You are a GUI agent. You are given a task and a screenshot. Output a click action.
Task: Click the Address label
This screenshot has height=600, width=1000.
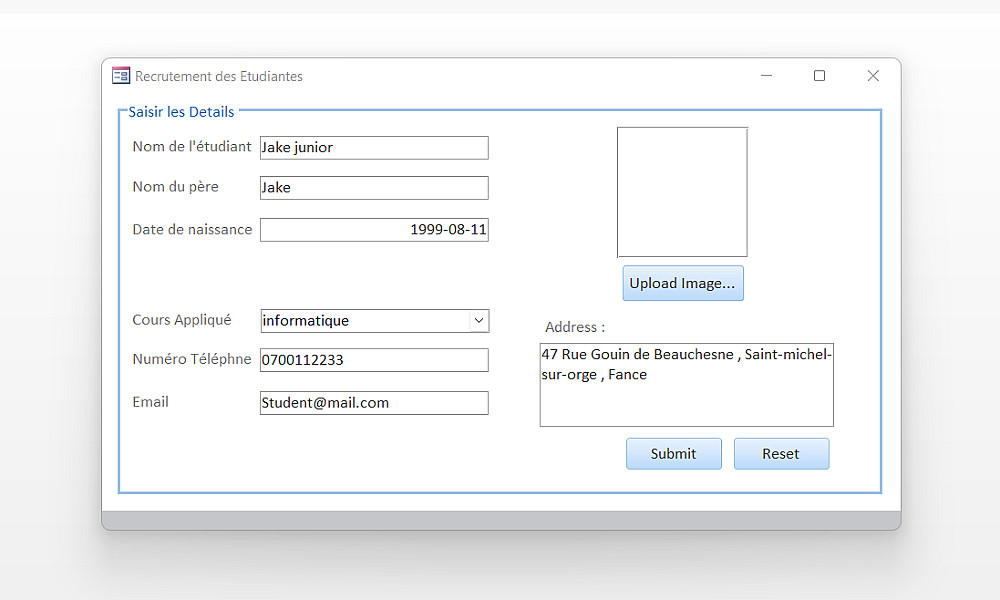coord(575,327)
